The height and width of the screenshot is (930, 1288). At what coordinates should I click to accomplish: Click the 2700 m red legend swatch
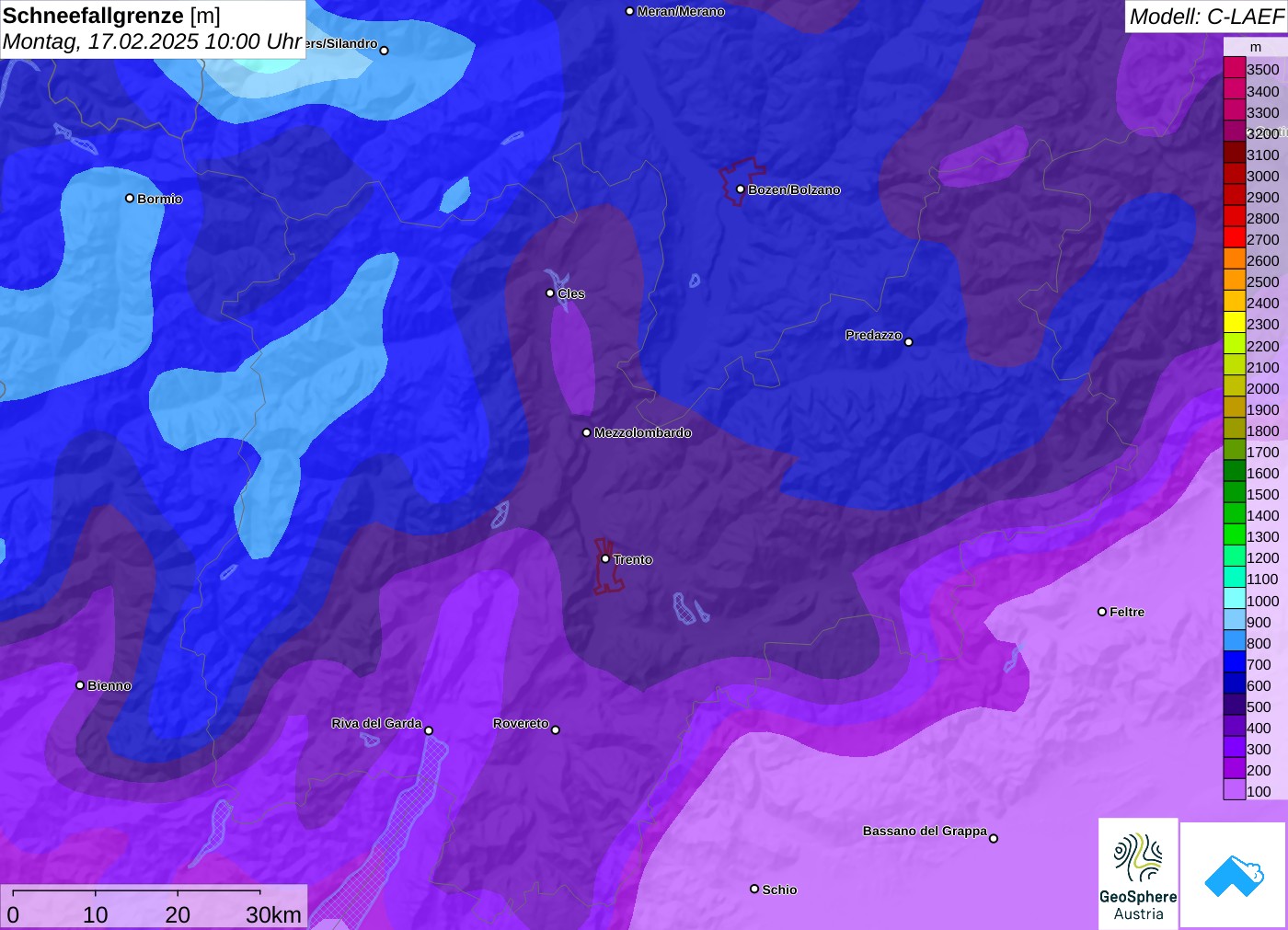tap(1235, 237)
